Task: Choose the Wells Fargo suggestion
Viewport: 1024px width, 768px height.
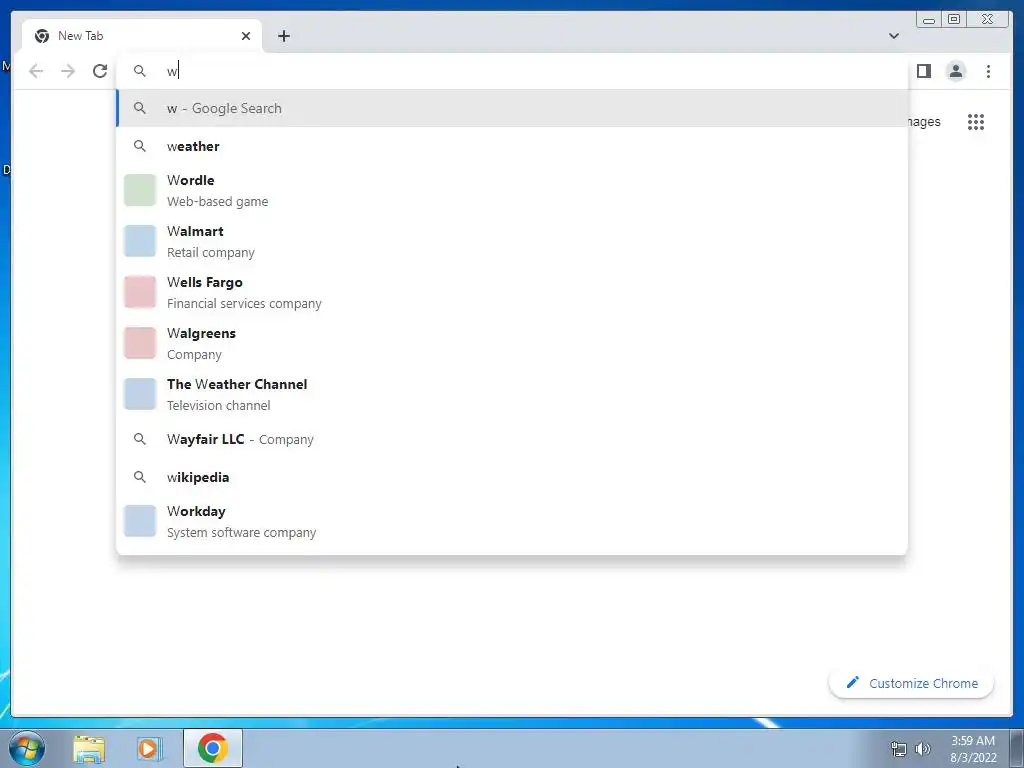Action: click(513, 292)
